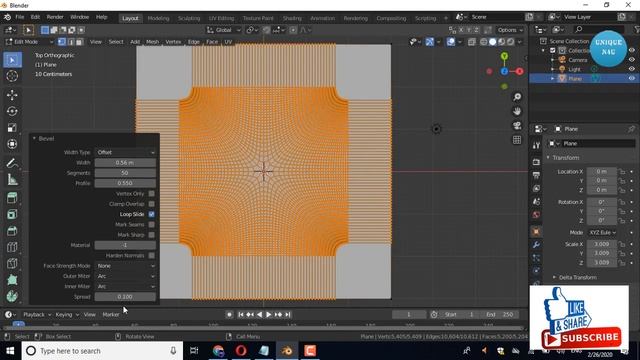Click the zoom viewport icon

pyautogui.click(x=517, y=97)
